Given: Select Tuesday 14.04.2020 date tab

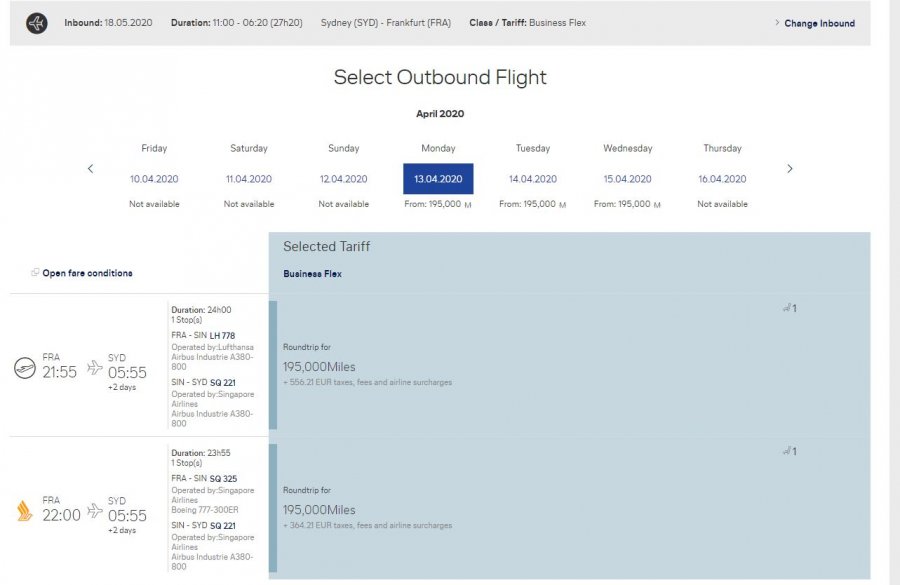Looking at the screenshot, I should (x=532, y=179).
